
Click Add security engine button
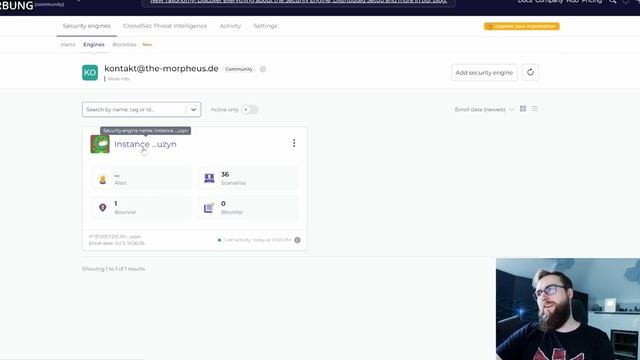point(484,73)
